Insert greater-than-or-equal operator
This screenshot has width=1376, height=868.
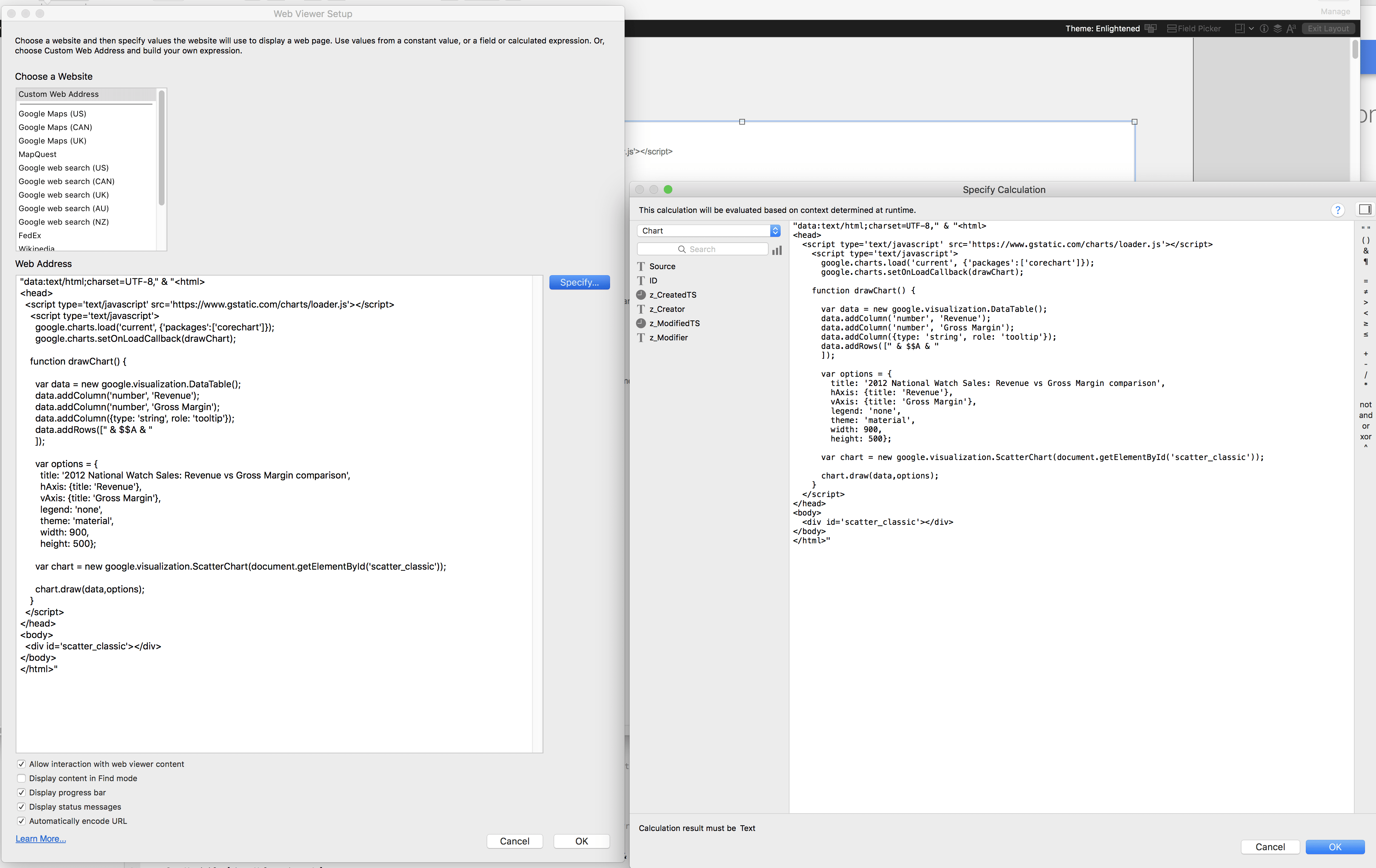[x=1365, y=324]
